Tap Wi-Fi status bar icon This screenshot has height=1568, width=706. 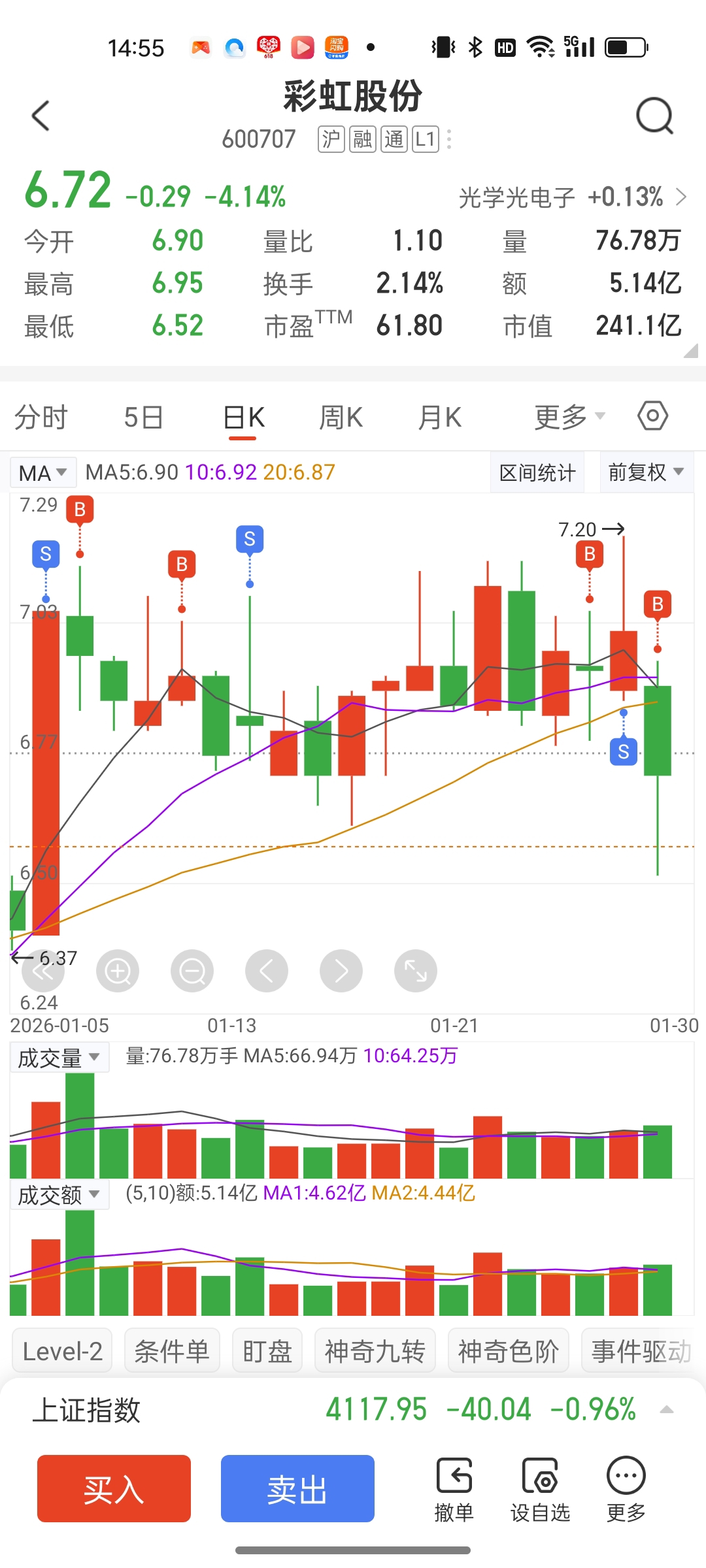pos(541,47)
